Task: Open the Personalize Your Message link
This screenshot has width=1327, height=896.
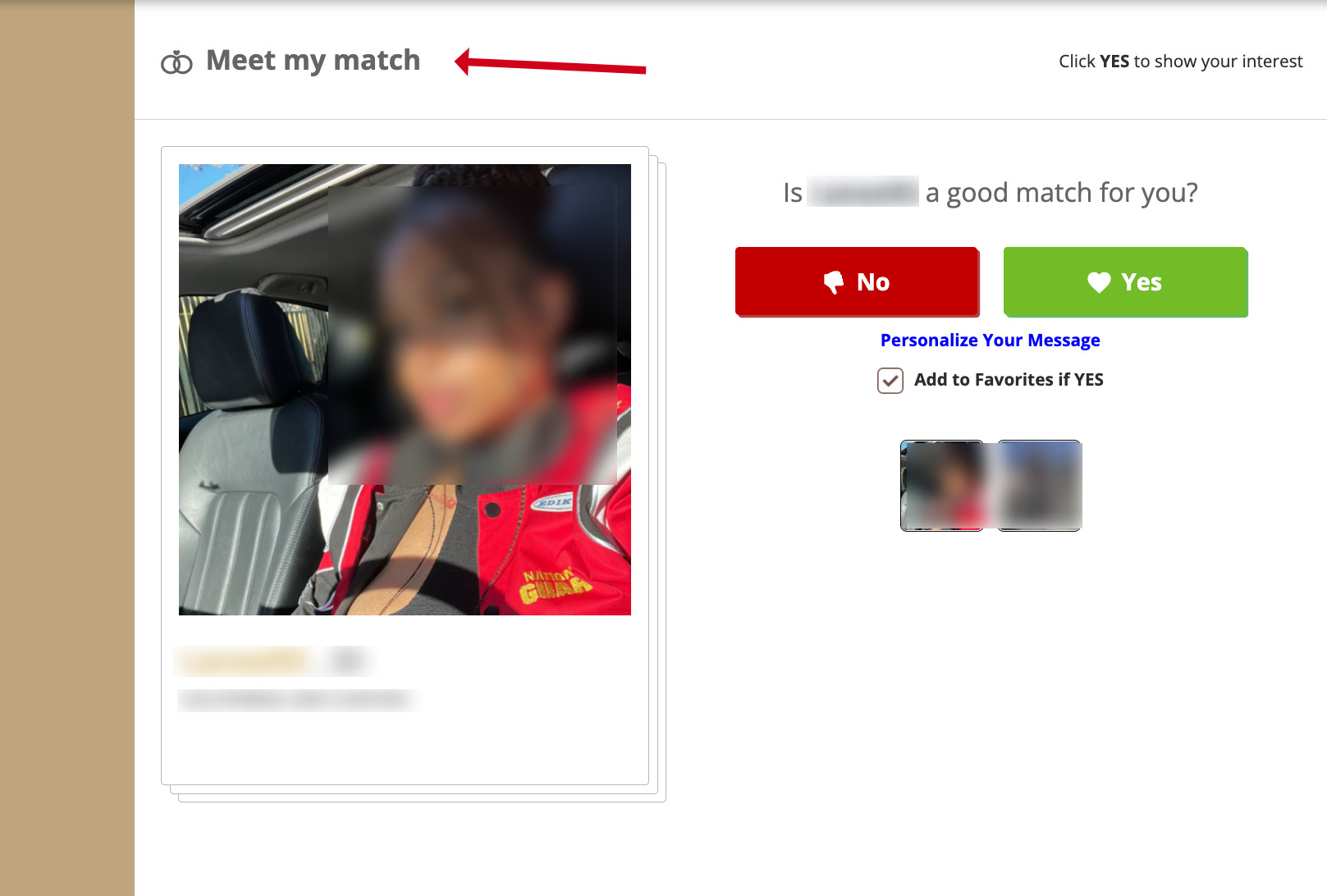Action: (x=990, y=341)
